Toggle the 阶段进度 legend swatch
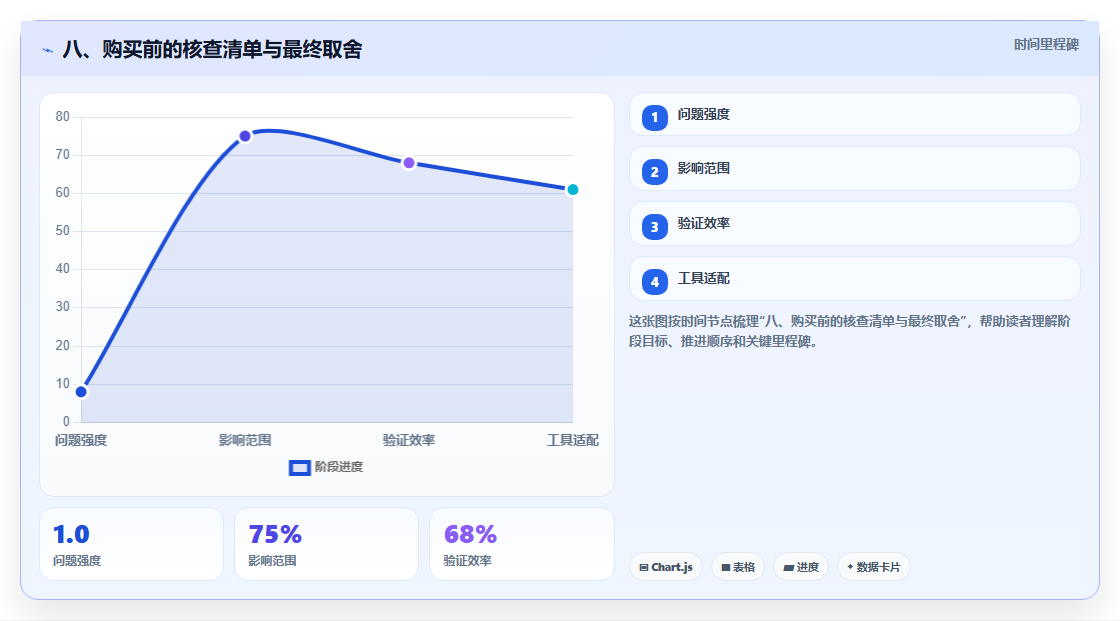Image resolution: width=1120 pixels, height=621 pixels. pos(299,468)
